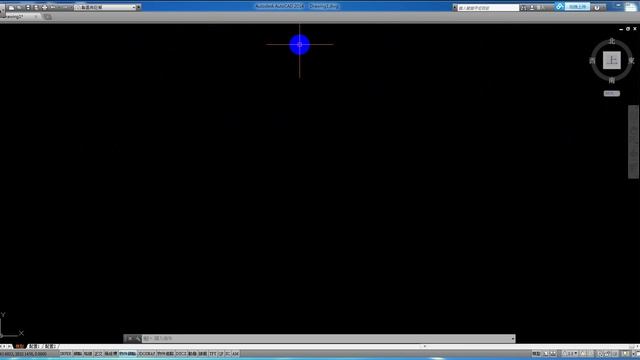Rotate view to east via ViewCube 东
This screenshot has height=360, width=640.
[x=631, y=61]
